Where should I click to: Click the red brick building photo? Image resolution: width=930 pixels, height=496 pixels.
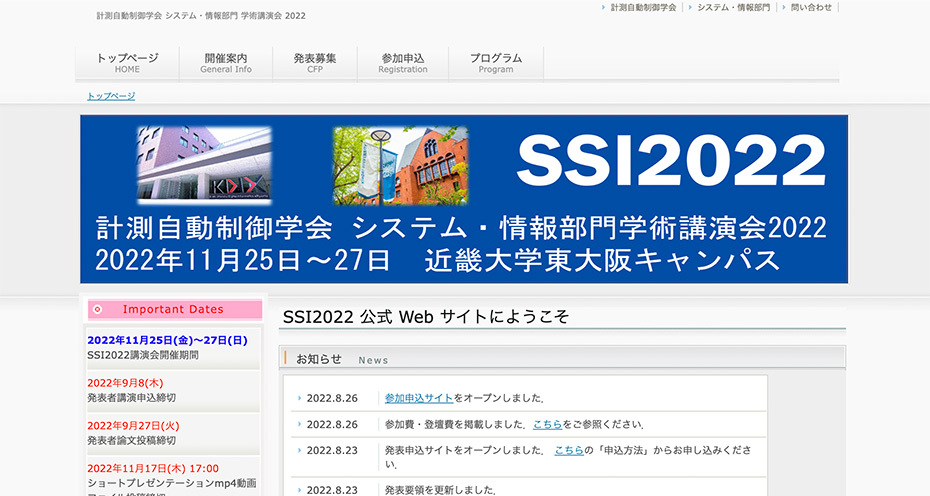(400, 165)
